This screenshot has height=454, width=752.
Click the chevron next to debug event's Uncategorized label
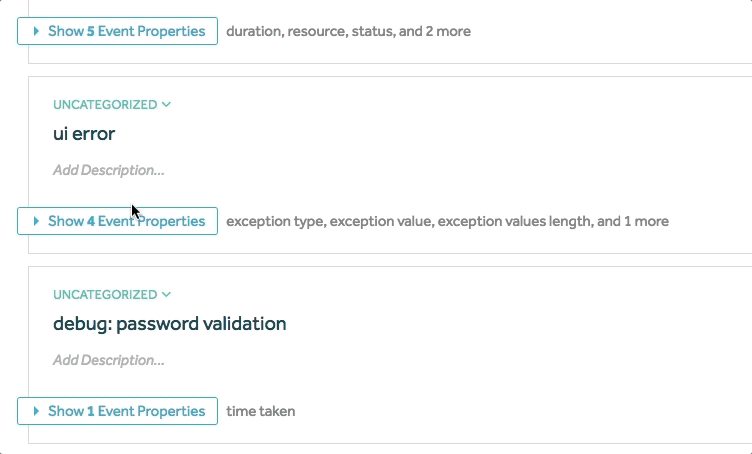[167, 295]
